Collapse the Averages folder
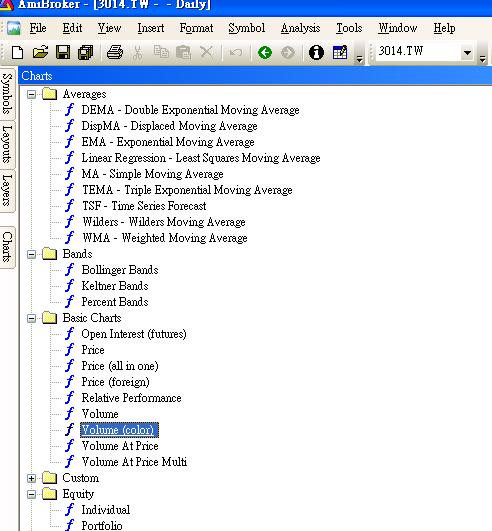 coord(31,94)
